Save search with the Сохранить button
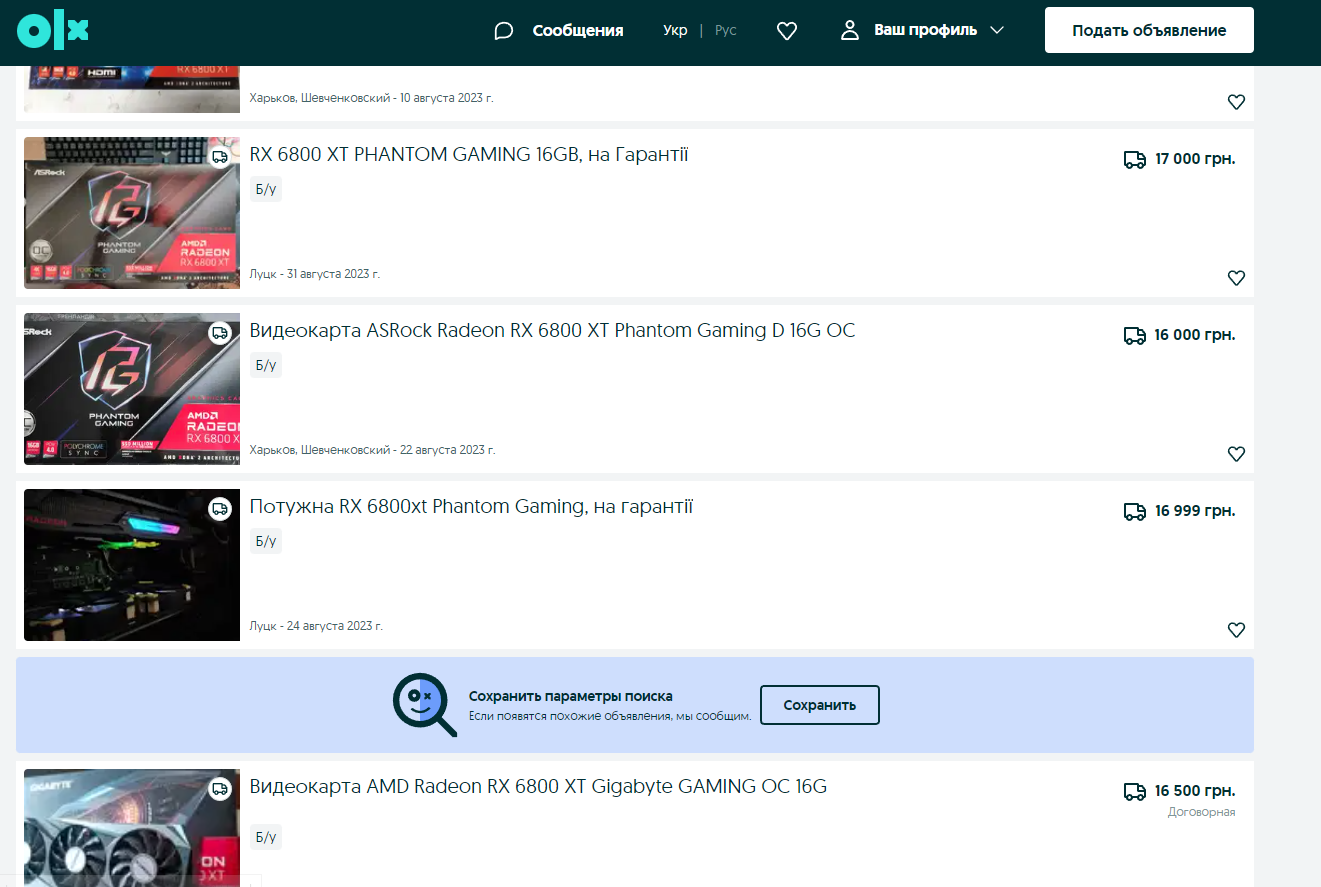Viewport: 1321px width, 887px height. pyautogui.click(x=820, y=705)
